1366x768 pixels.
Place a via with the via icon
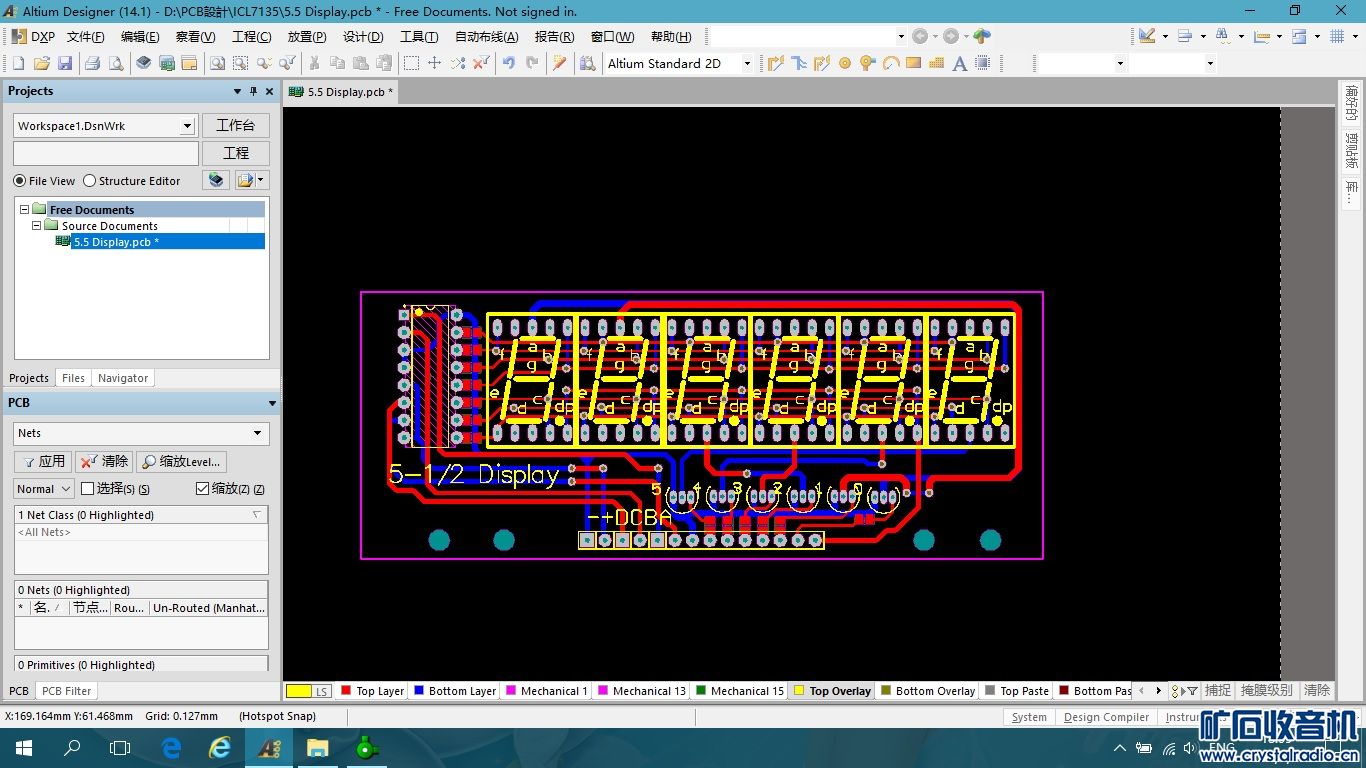867,63
